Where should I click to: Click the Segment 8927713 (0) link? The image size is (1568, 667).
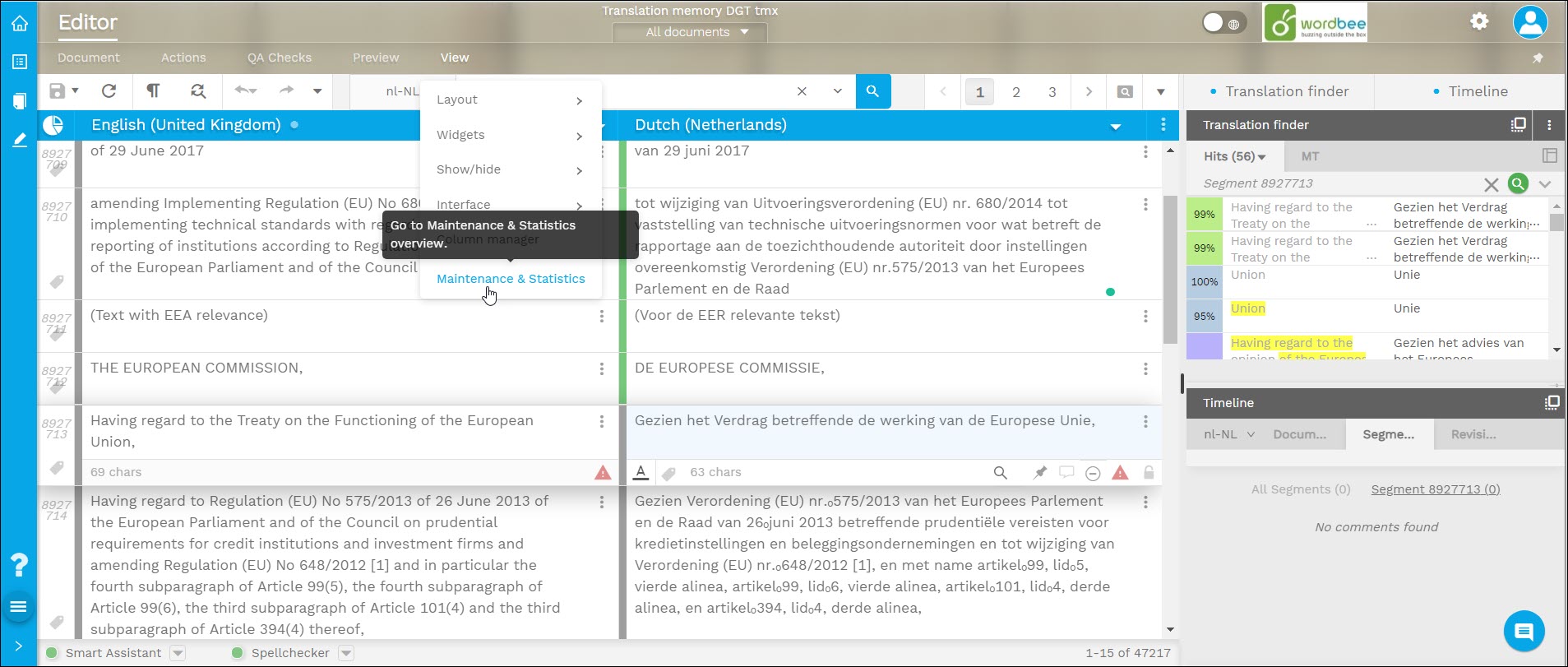click(x=1435, y=489)
